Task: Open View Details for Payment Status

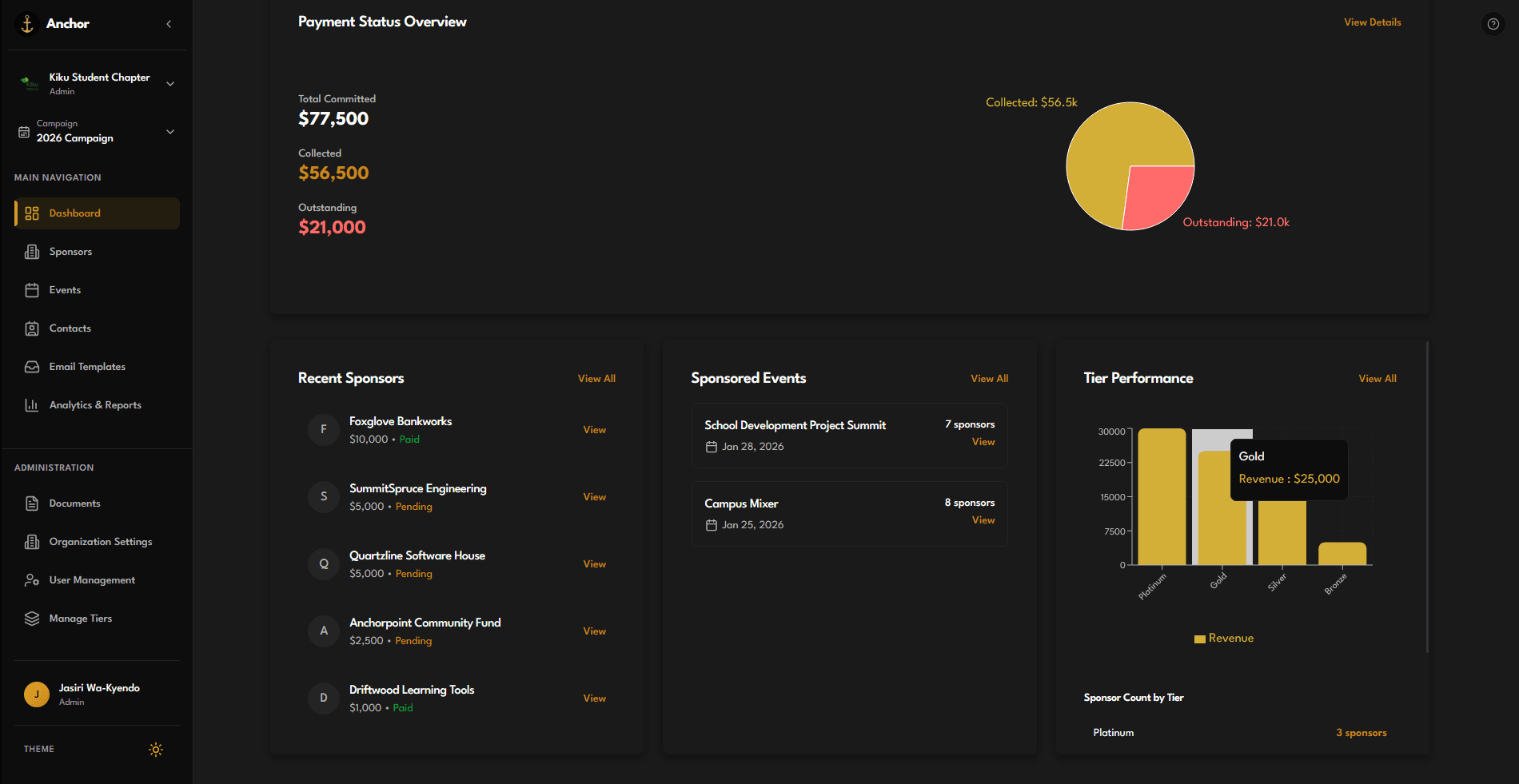Action: coord(1372,22)
